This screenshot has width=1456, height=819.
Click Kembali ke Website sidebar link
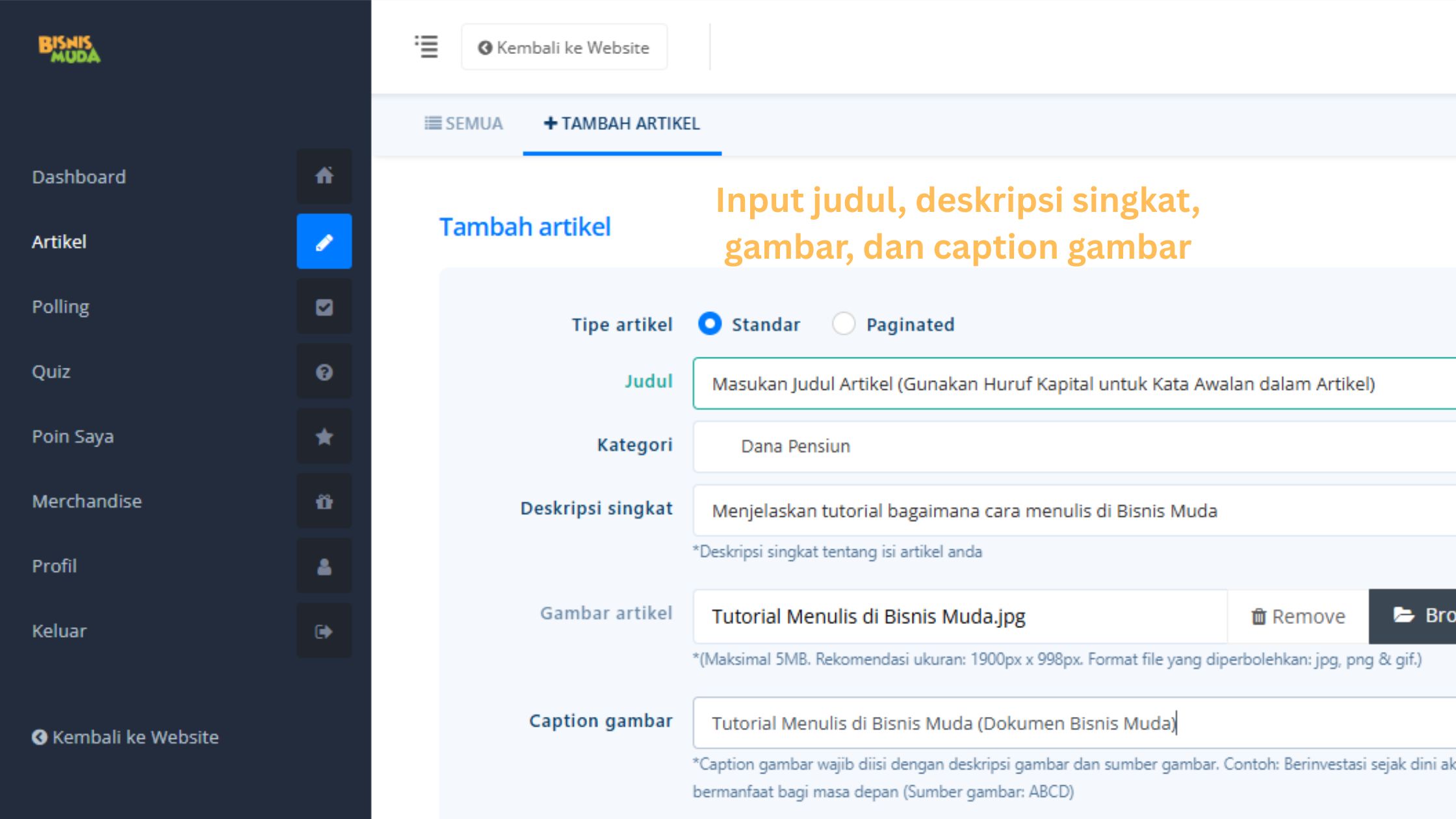125,737
